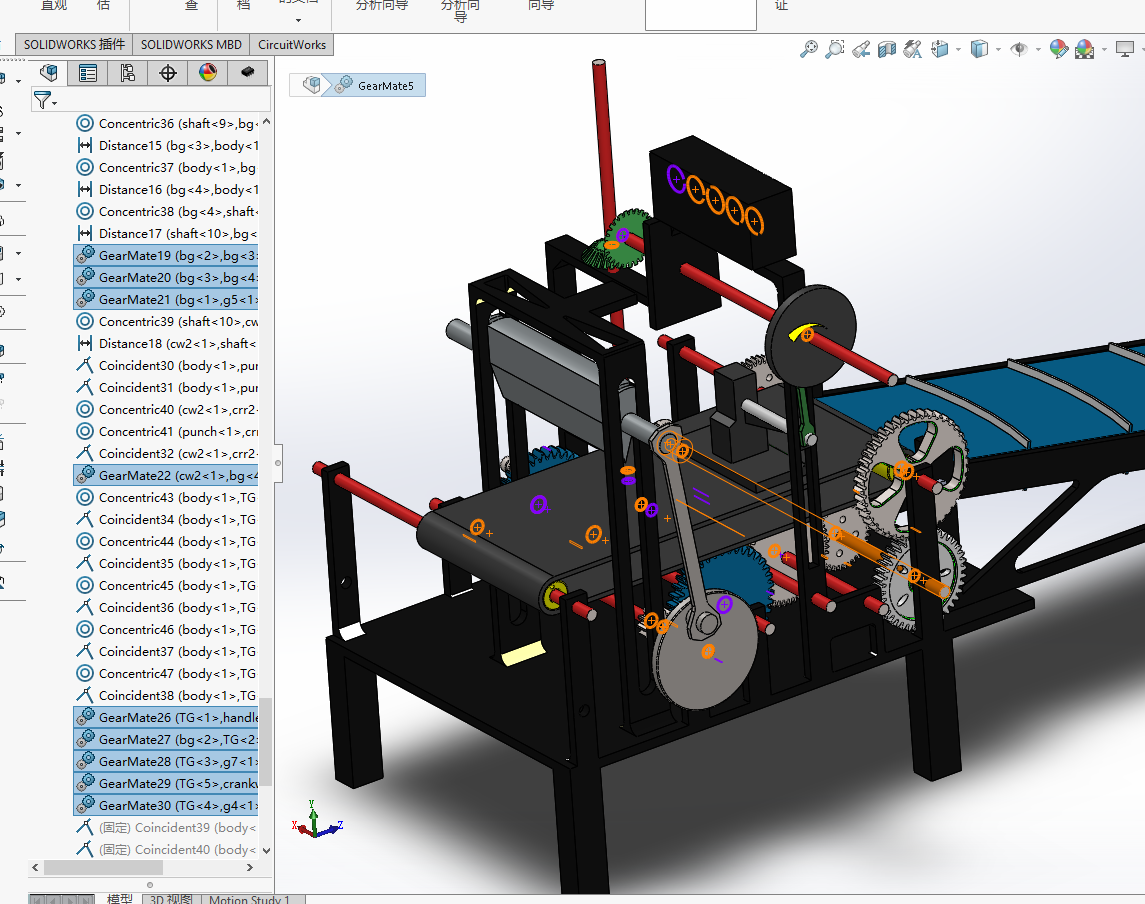
Task: Select GearMate29 (TG<5>,crank) in tree
Action: click(x=166, y=784)
